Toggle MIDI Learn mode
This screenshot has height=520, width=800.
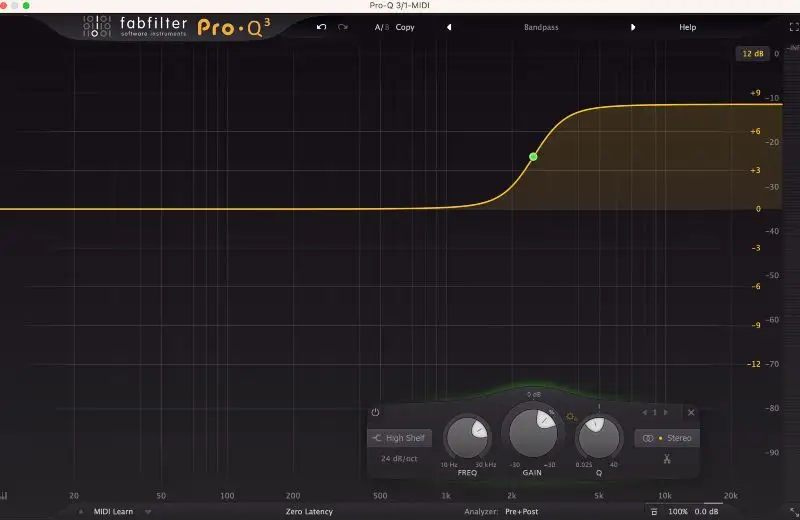point(113,511)
